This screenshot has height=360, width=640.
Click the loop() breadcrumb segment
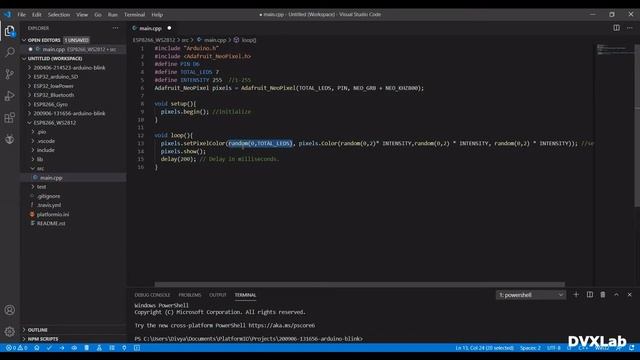pos(245,40)
